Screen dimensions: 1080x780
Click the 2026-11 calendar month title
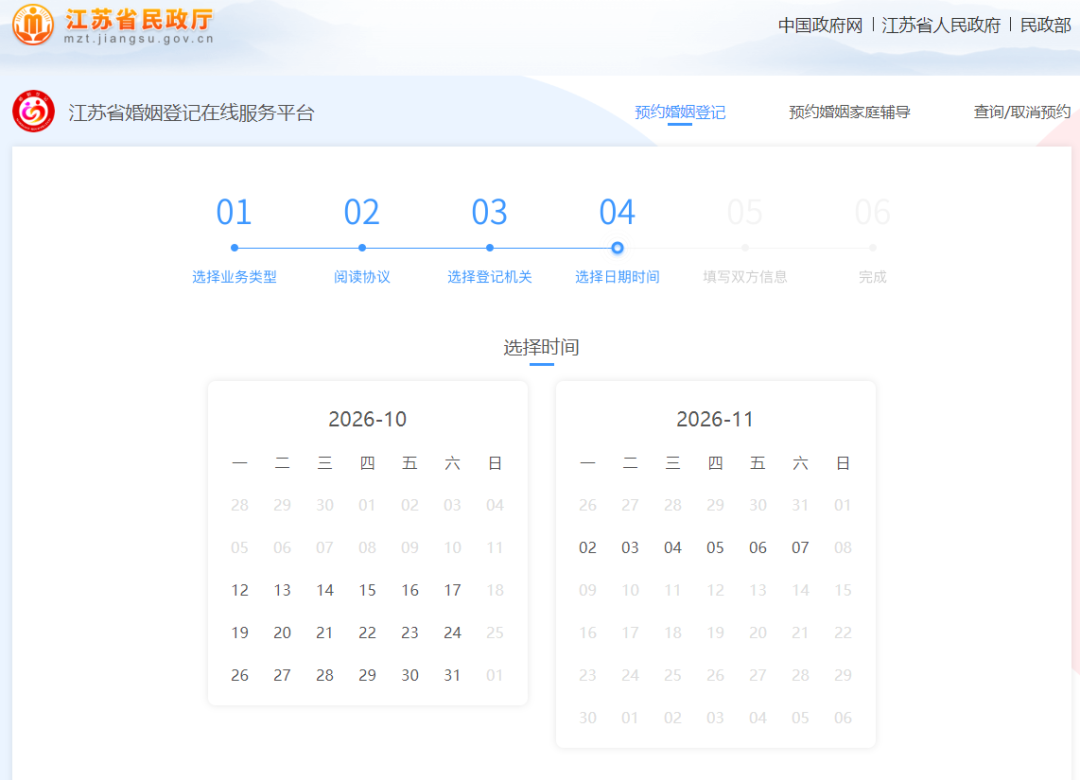click(x=715, y=419)
